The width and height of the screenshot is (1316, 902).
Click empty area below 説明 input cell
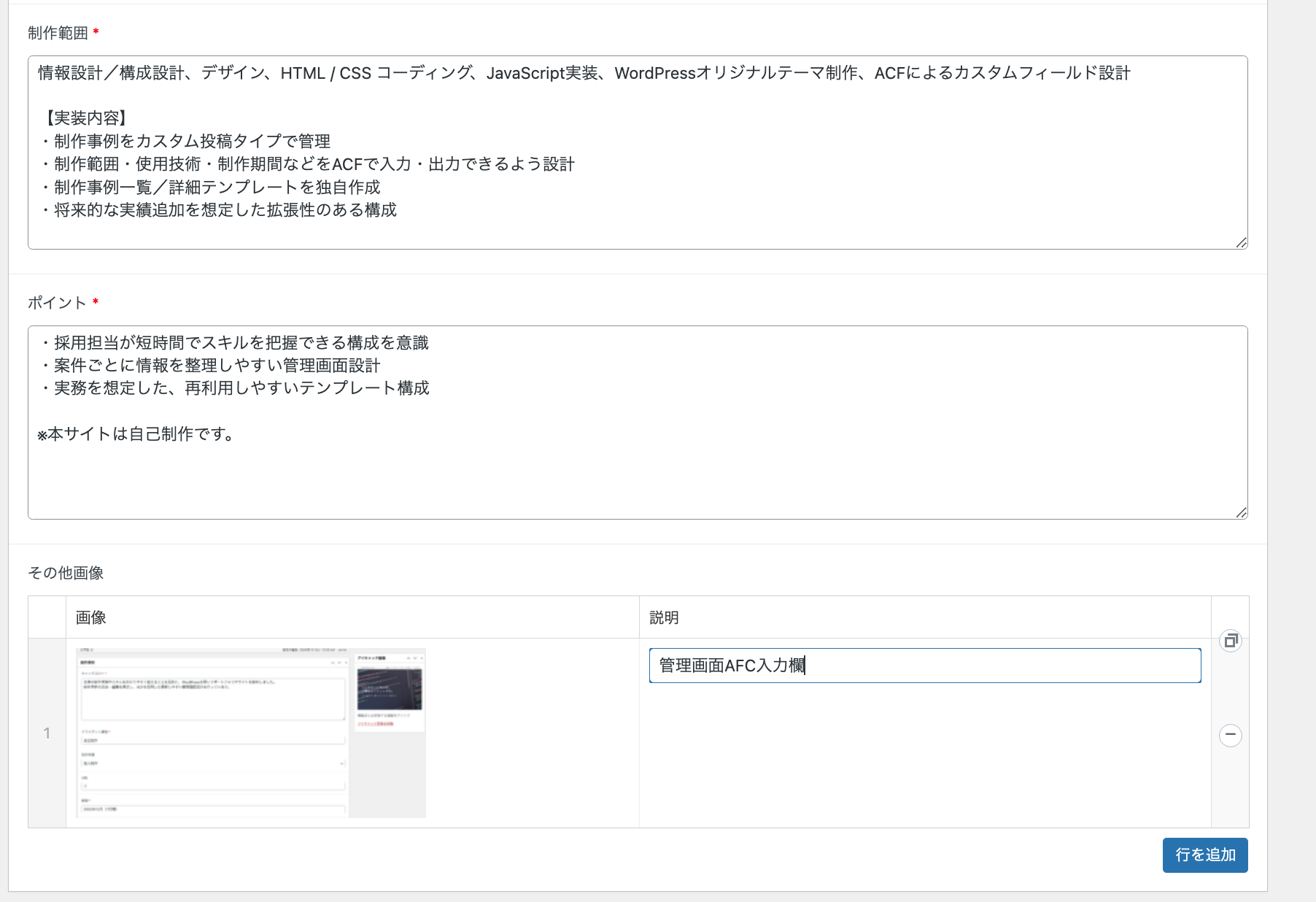point(924,759)
